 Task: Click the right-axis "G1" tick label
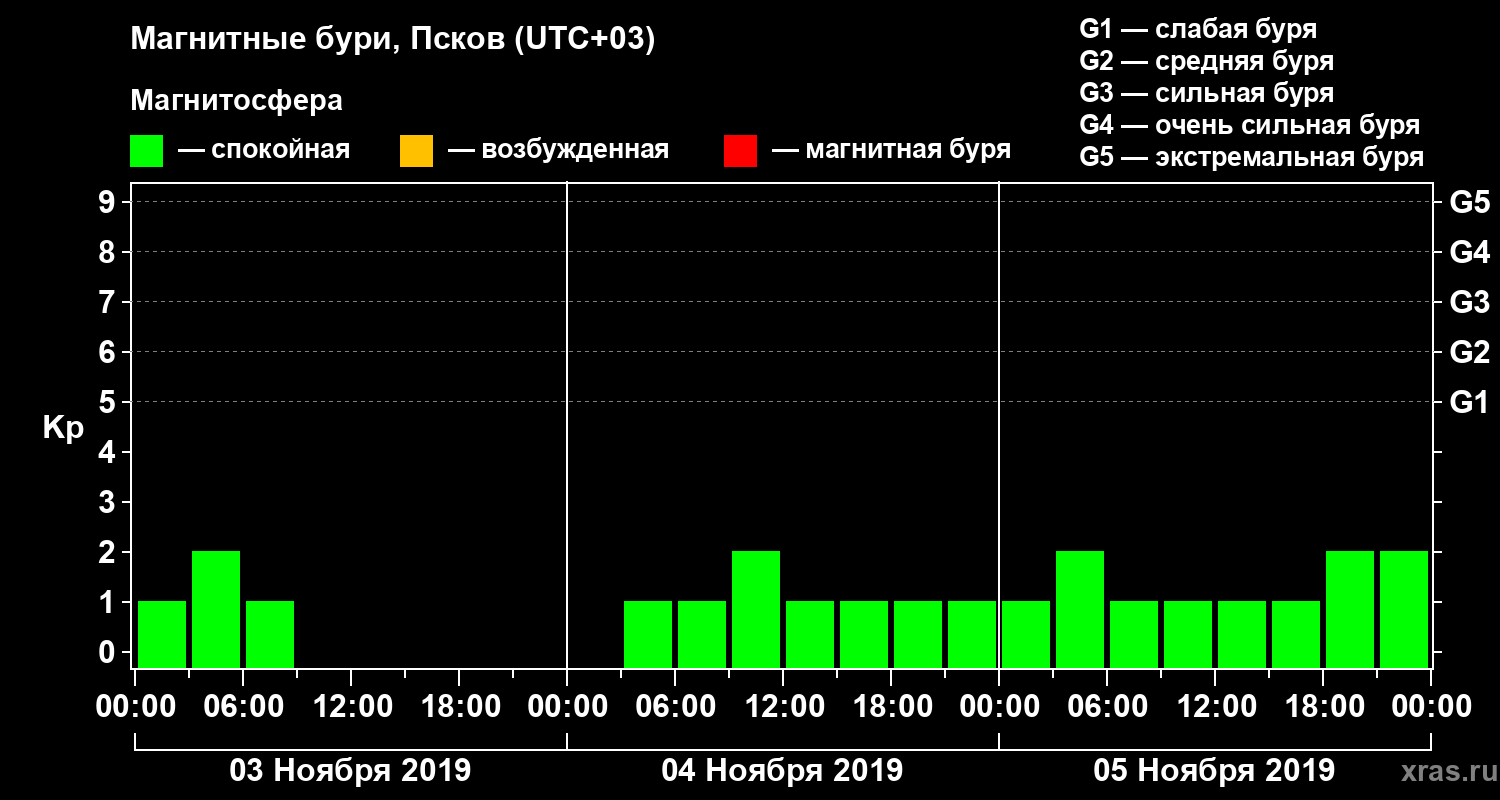(1469, 402)
